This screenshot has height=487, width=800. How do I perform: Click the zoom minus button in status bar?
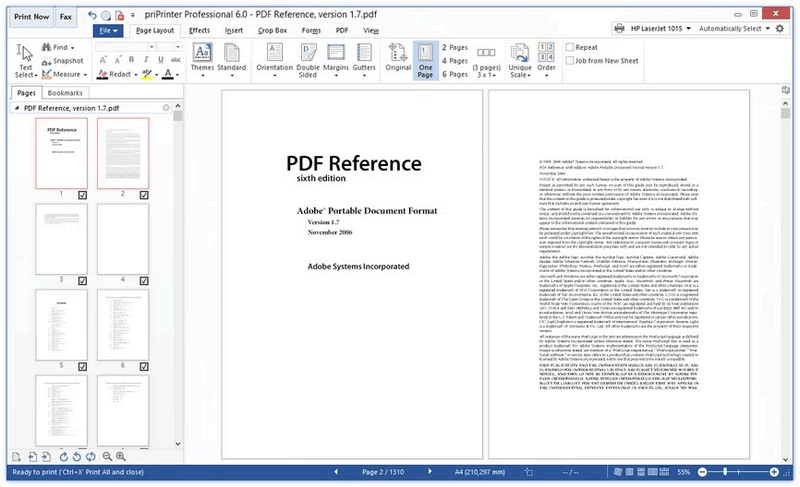(702, 472)
